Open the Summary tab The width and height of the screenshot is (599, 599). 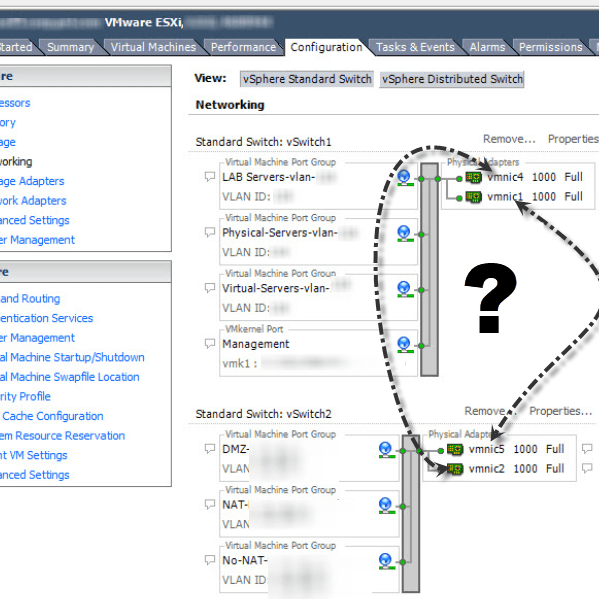(70, 47)
